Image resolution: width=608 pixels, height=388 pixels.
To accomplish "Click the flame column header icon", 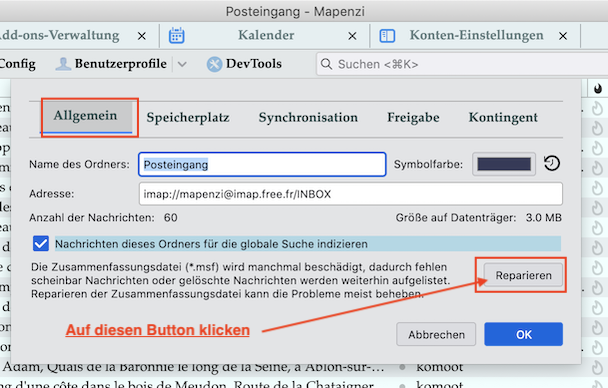I will (598, 89).
